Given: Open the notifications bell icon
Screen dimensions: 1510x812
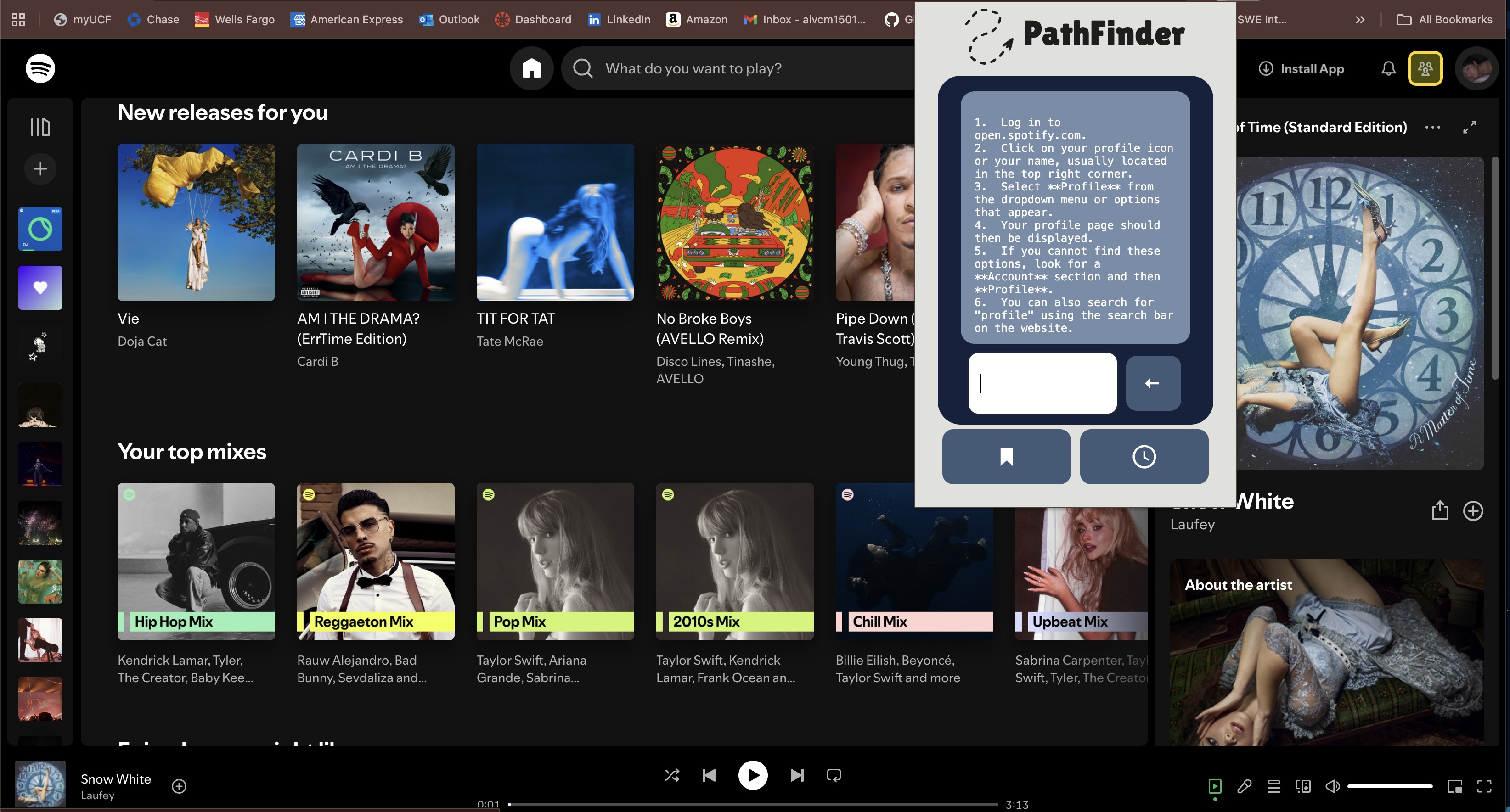Looking at the screenshot, I should 1388,68.
